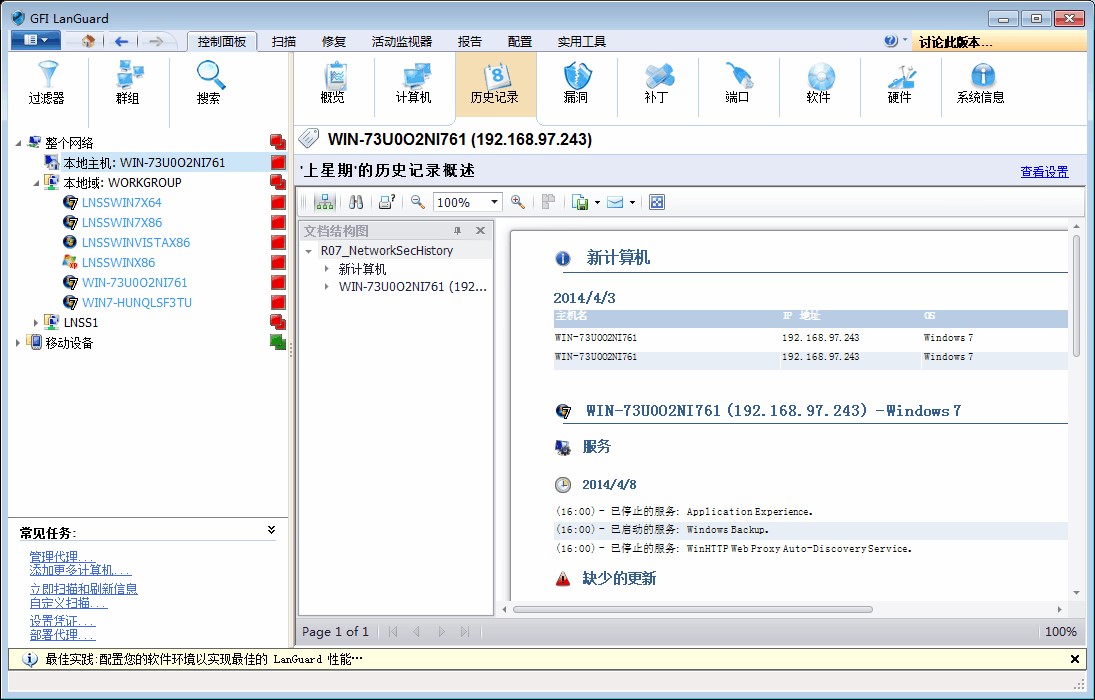Open the 修复 tab
Screen dimensions: 1095x700
[x=334, y=42]
